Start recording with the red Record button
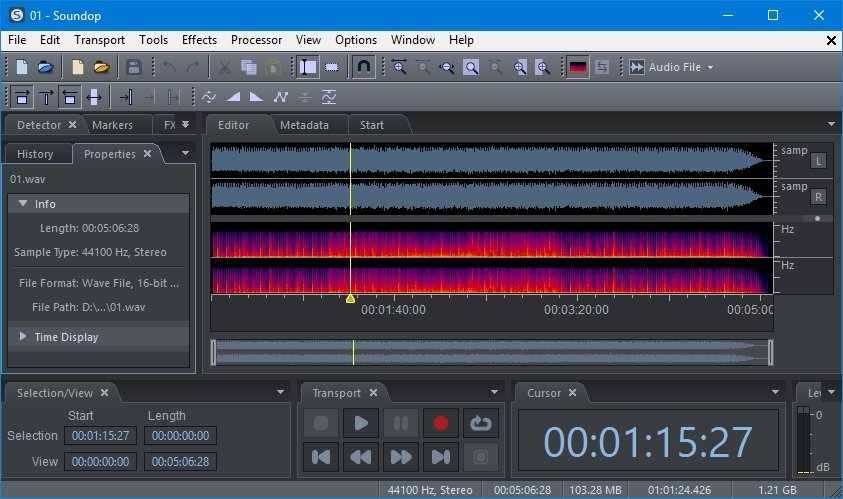The image size is (843, 499). tap(440, 423)
